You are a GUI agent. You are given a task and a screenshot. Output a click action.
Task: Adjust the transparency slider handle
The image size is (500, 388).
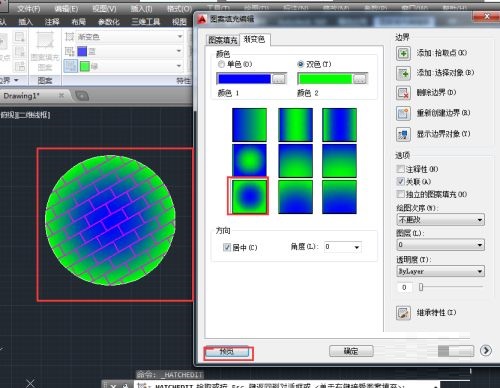coord(421,287)
